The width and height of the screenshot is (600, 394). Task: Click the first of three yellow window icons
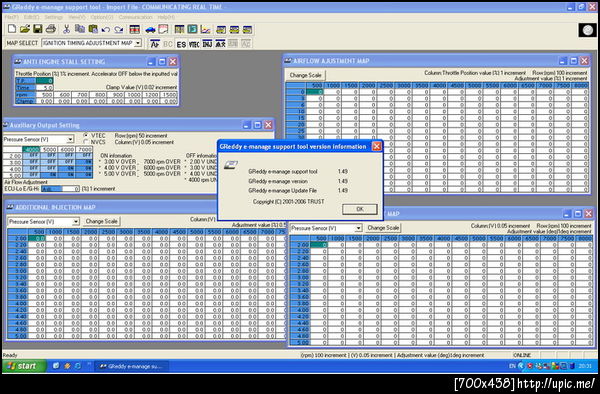(221, 29)
